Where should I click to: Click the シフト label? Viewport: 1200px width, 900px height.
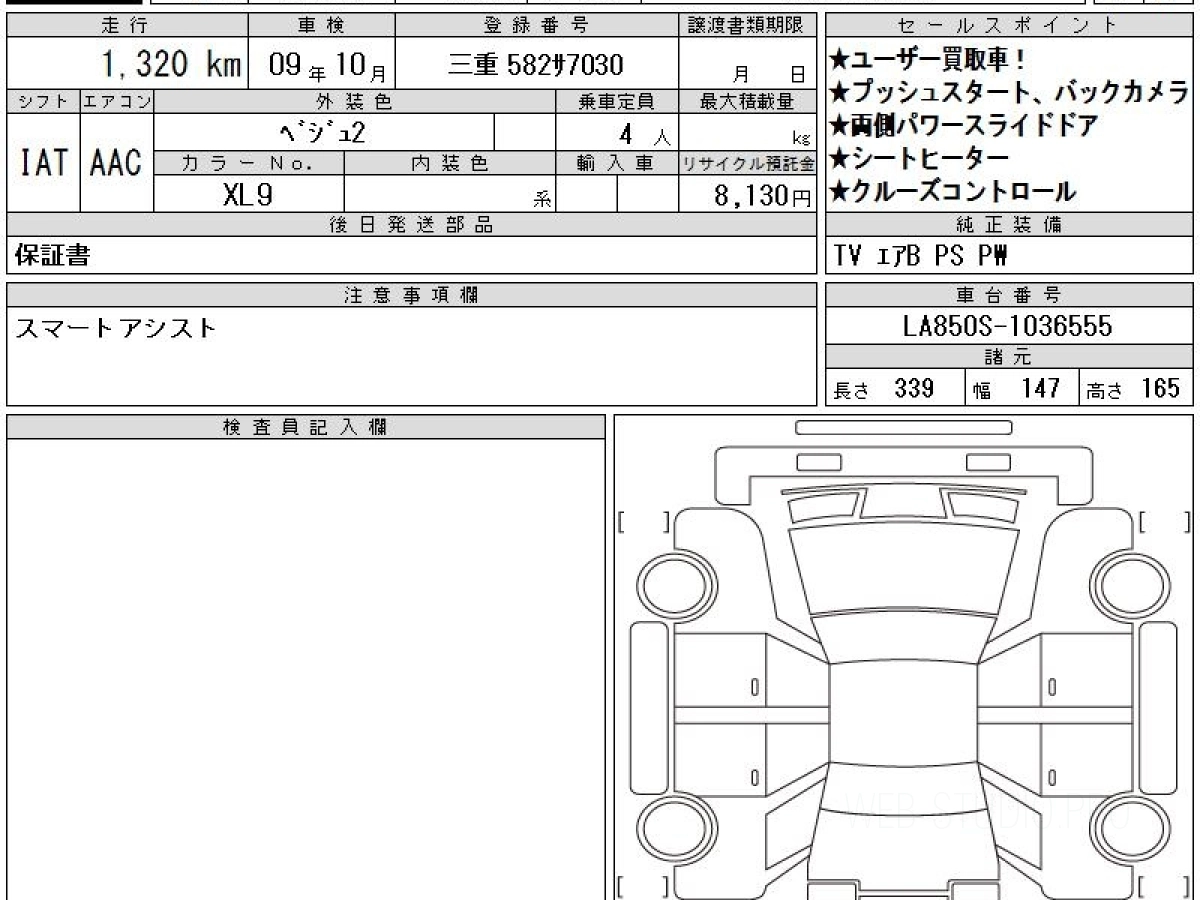click(43, 101)
